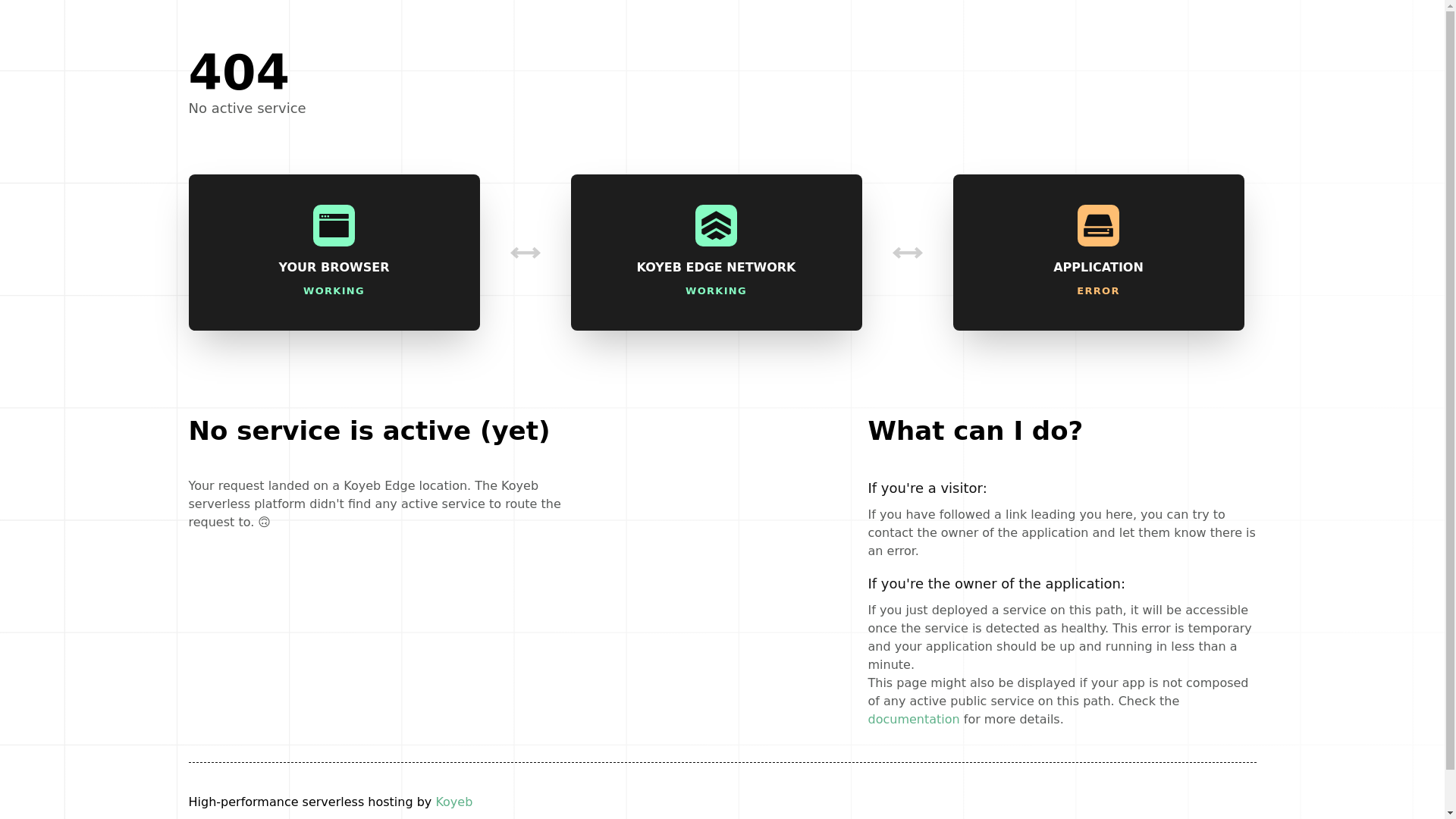Select the 404 error heading
Screen dimensions: 1456x819
coord(238,73)
